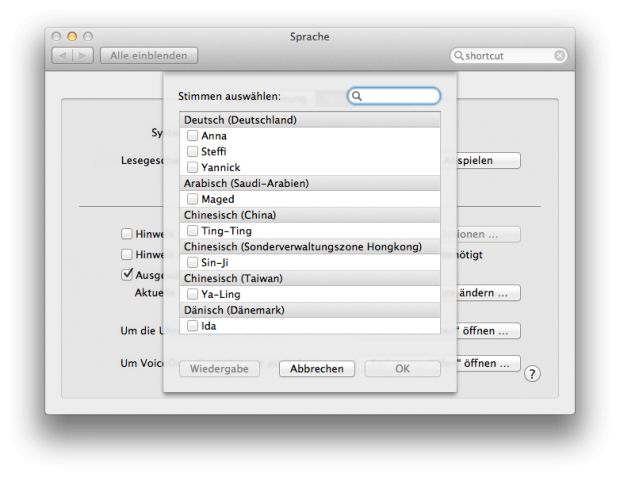The width and height of the screenshot is (620, 477).
Task: Click the Chinesisch (Sonderverwaltungszone Hongkong) header
Action: tap(310, 246)
